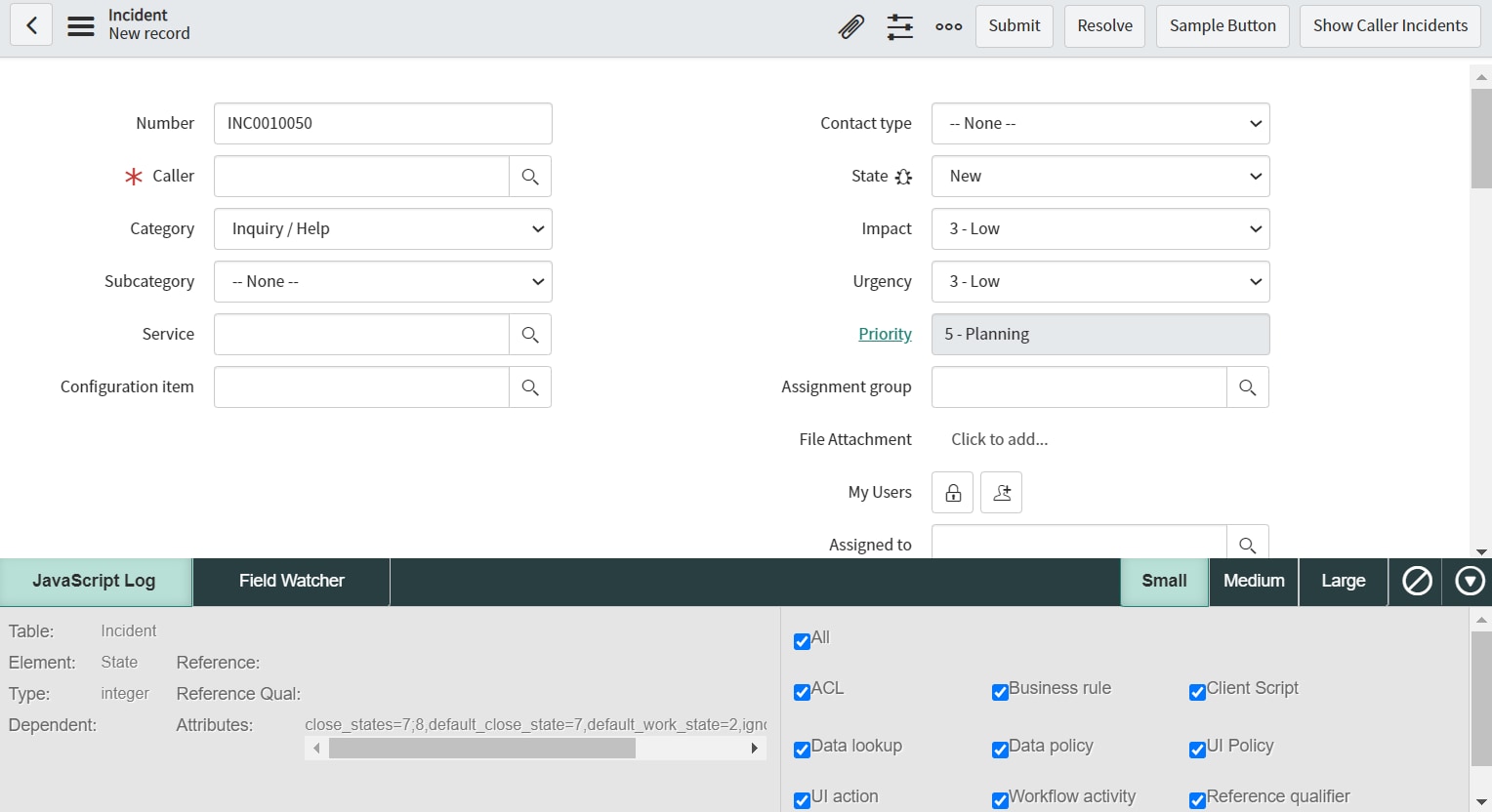Open the Urgency dropdown
1492x812 pixels.
pos(1100,282)
